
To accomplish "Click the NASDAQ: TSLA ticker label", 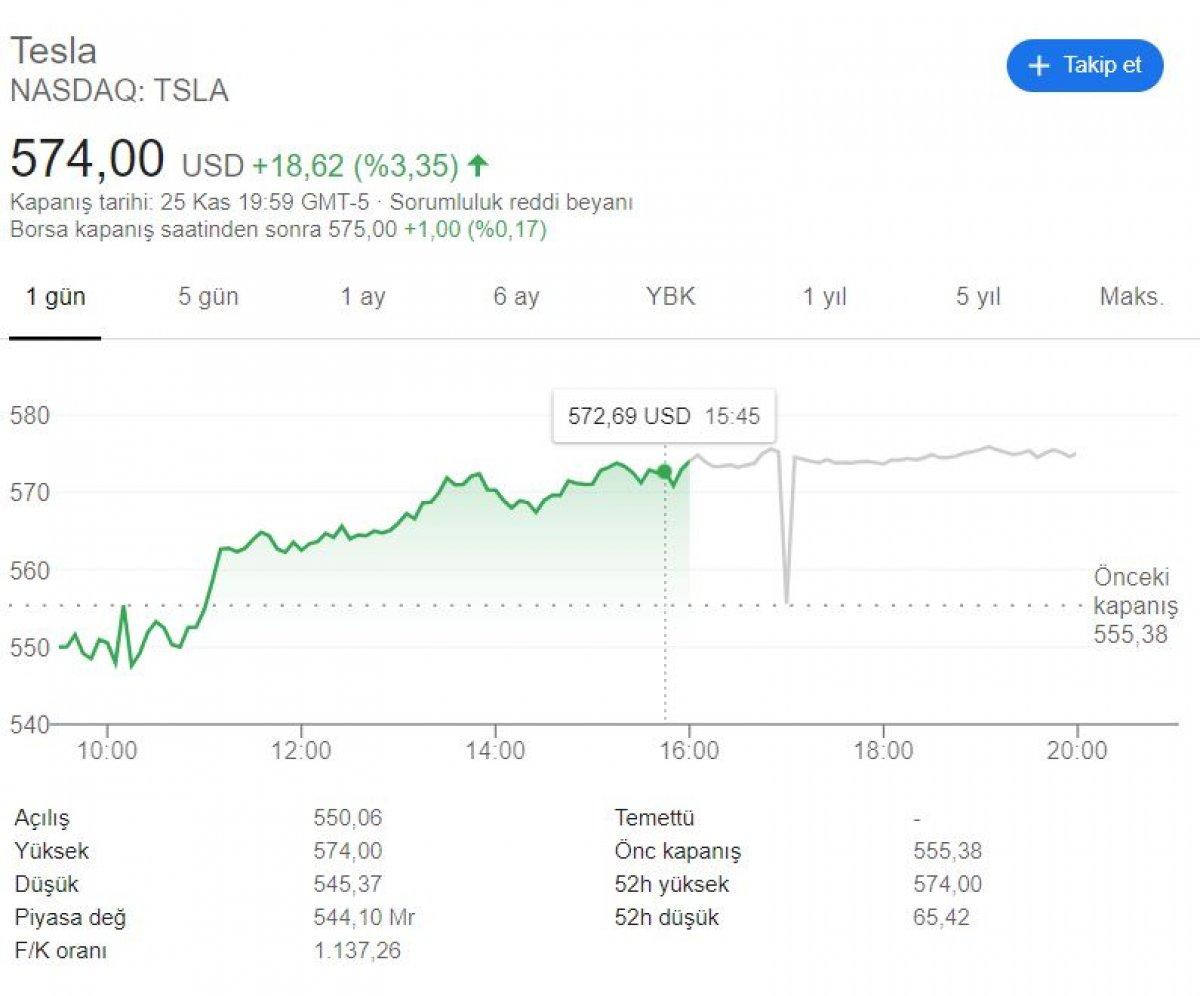I will 120,93.
